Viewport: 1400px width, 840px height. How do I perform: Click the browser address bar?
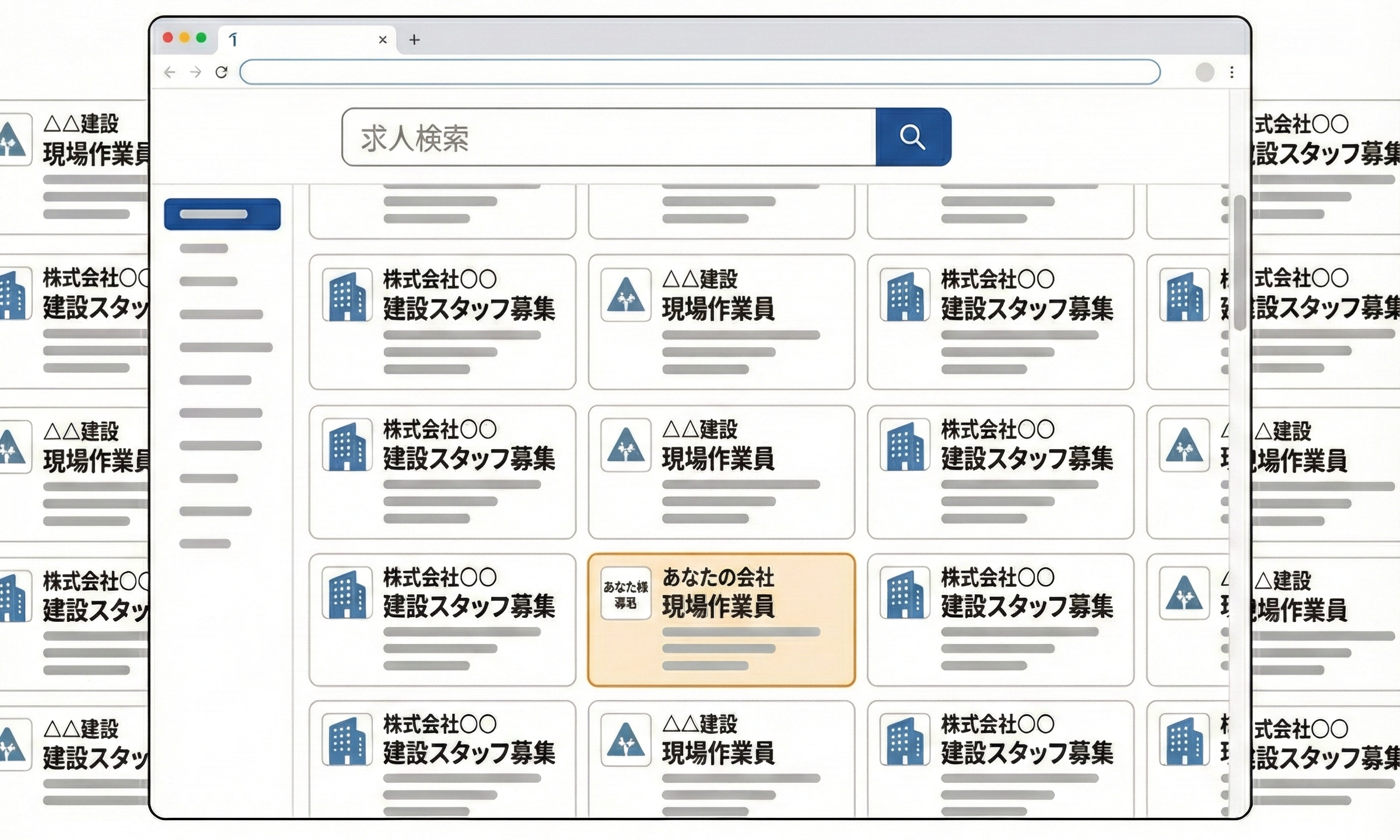click(699, 72)
